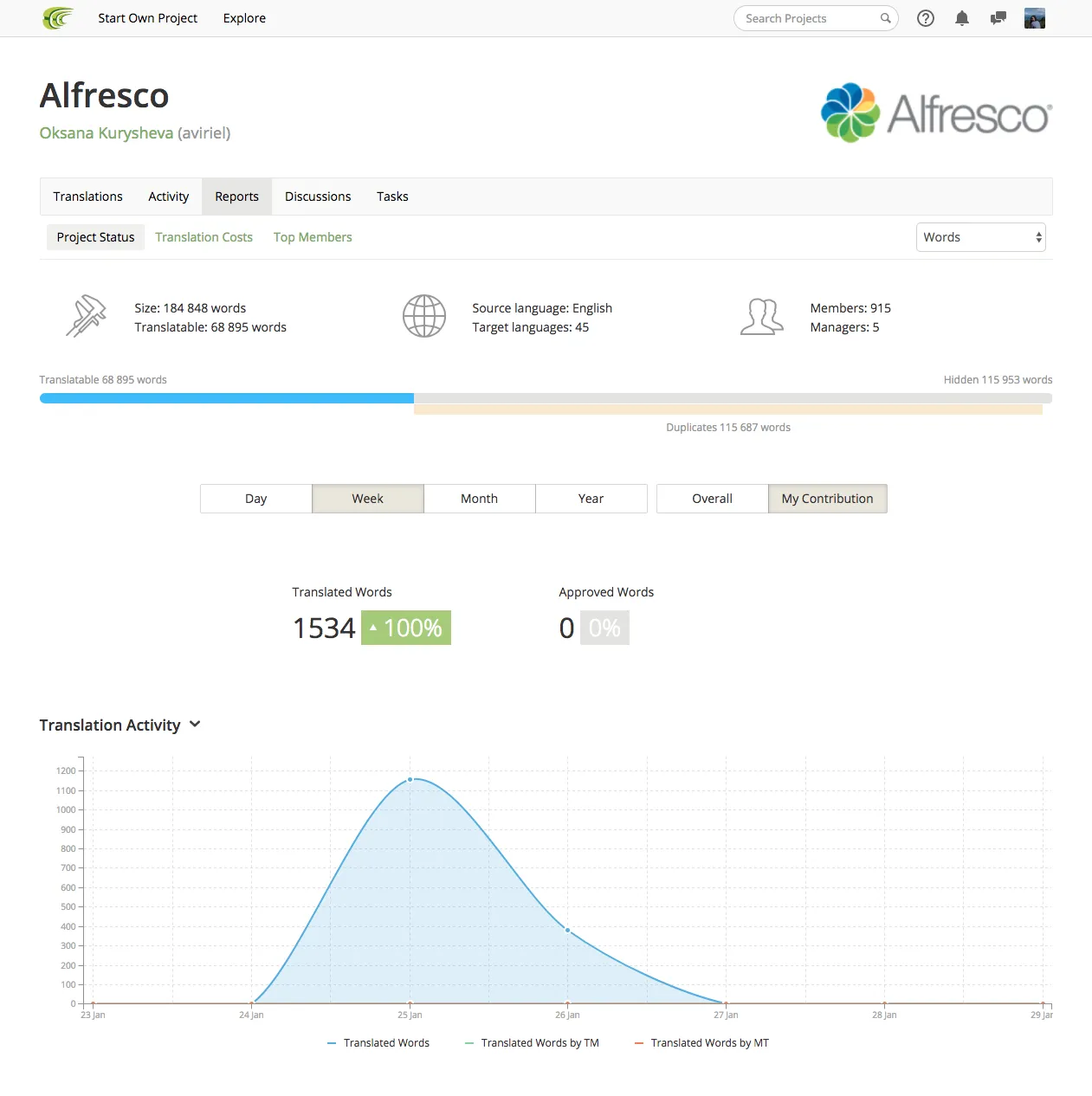This screenshot has width=1092, height=1096.
Task: Open the help question mark icon
Action: pos(926,18)
